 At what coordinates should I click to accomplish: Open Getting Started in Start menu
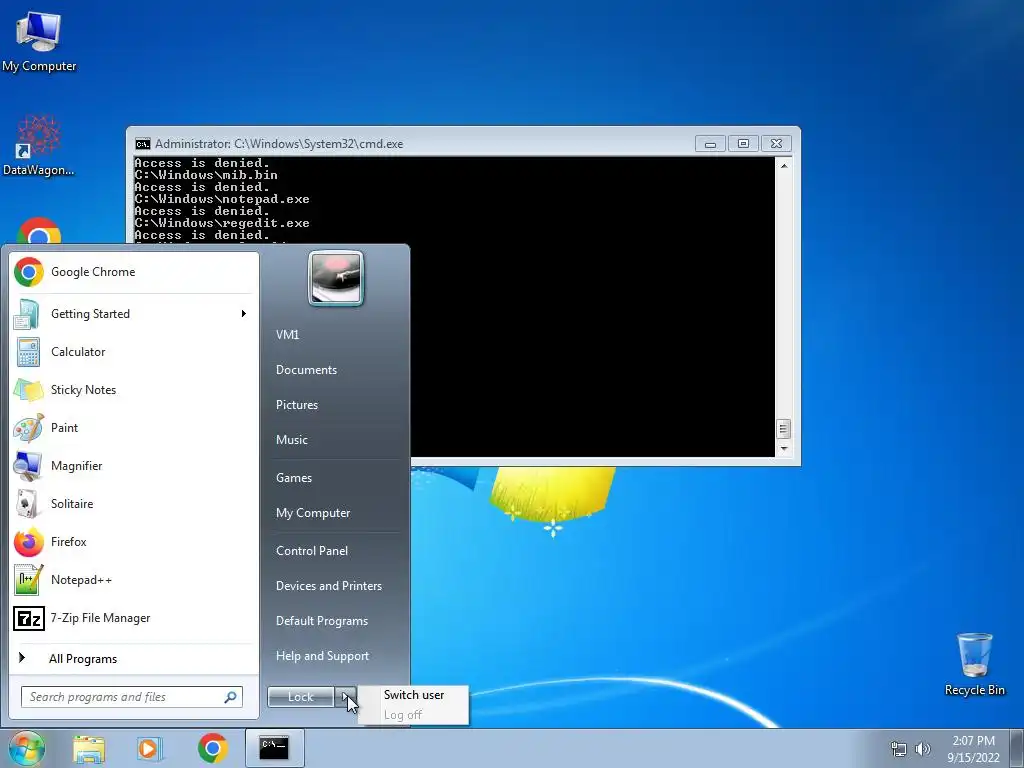[133, 314]
